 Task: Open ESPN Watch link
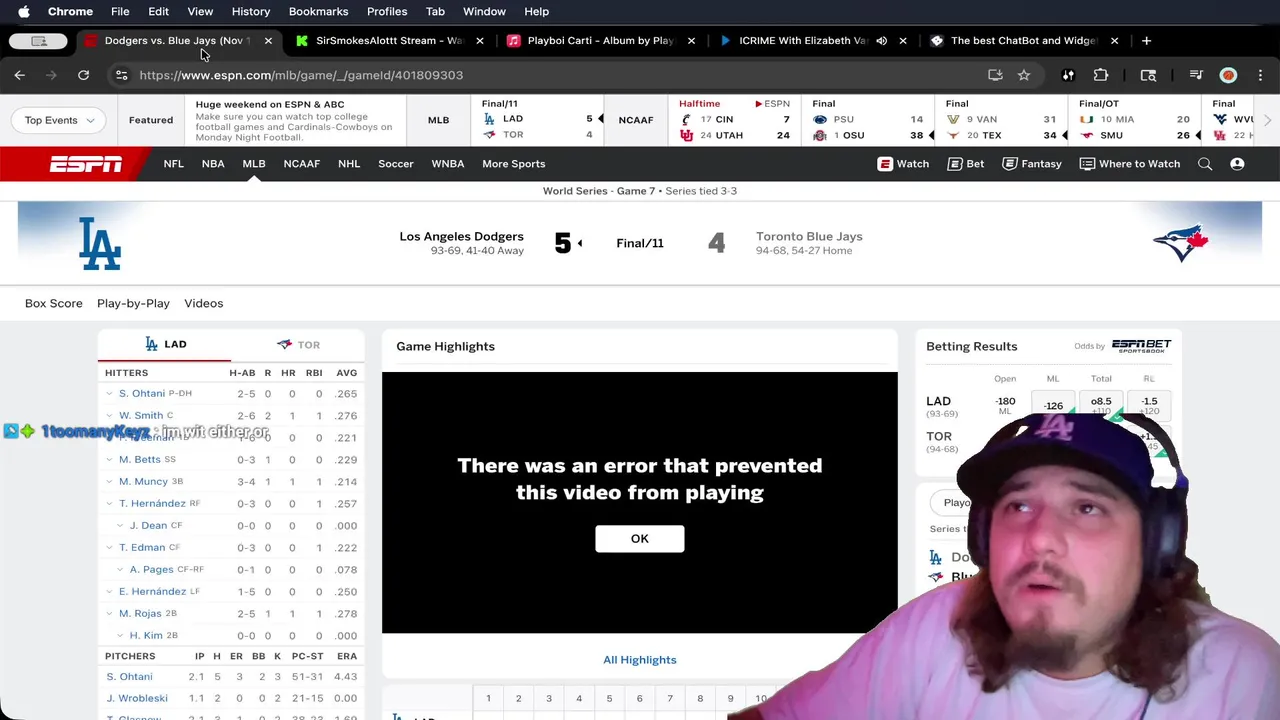pos(903,164)
